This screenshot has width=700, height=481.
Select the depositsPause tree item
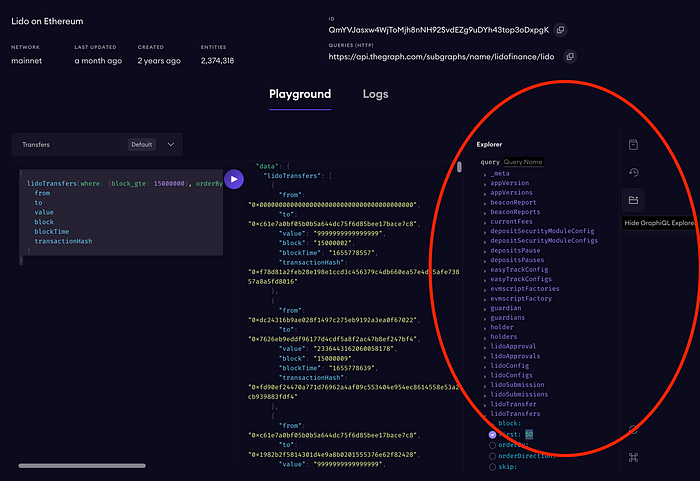(x=515, y=251)
